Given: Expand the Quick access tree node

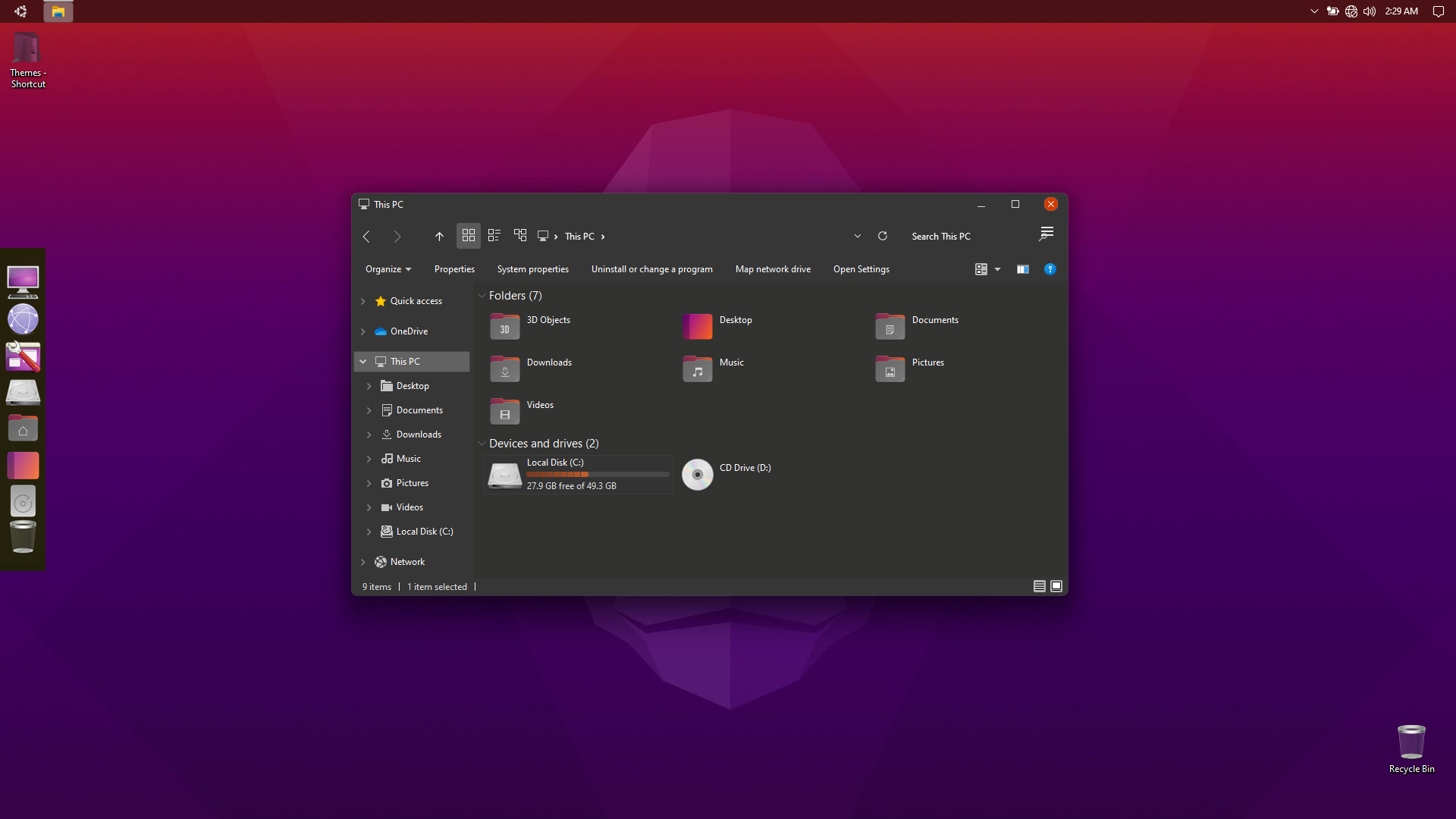Looking at the screenshot, I should [x=363, y=301].
